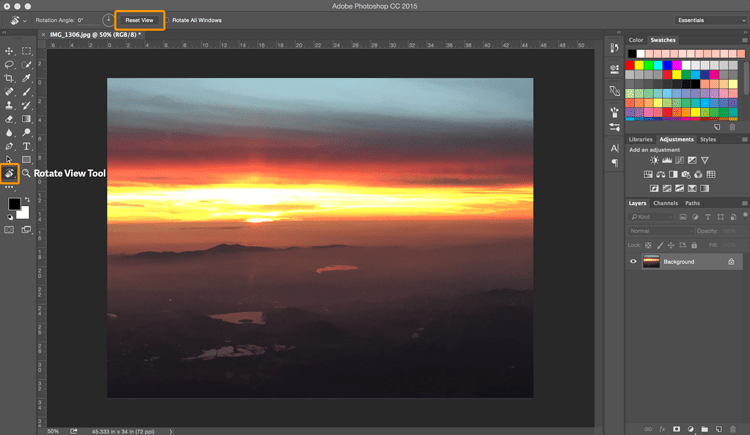The image size is (750, 435).
Task: Select the Eraser tool
Action: coord(9,119)
